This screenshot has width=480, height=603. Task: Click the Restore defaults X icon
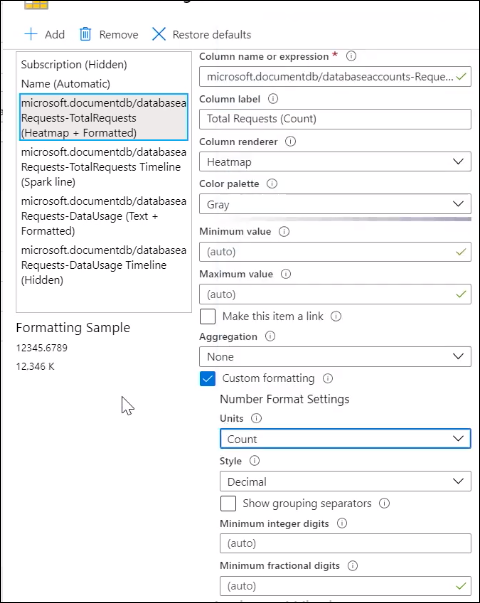click(158, 34)
